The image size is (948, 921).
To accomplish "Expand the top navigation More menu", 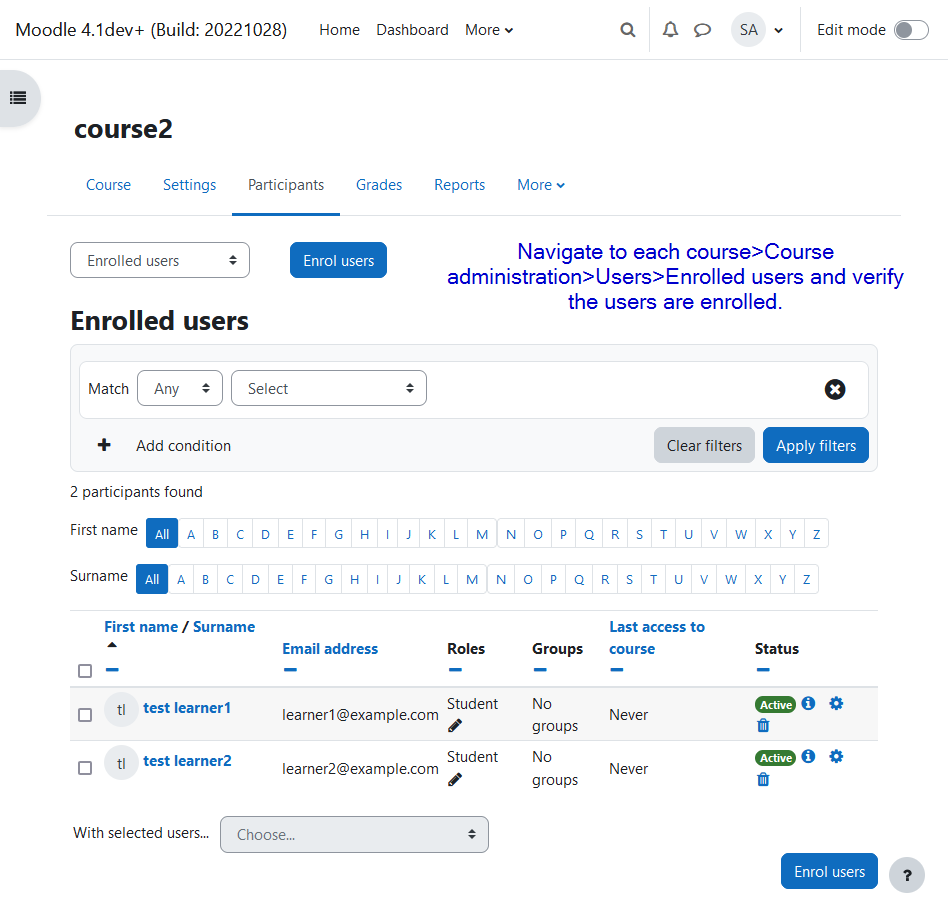I will click(489, 30).
